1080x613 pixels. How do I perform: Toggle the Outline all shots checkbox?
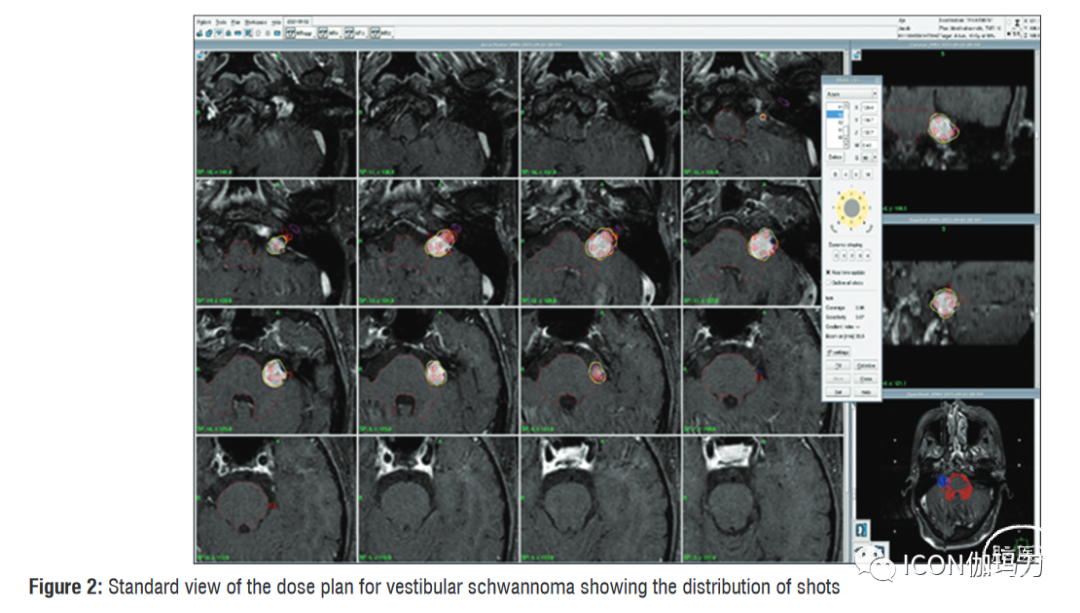(x=828, y=282)
